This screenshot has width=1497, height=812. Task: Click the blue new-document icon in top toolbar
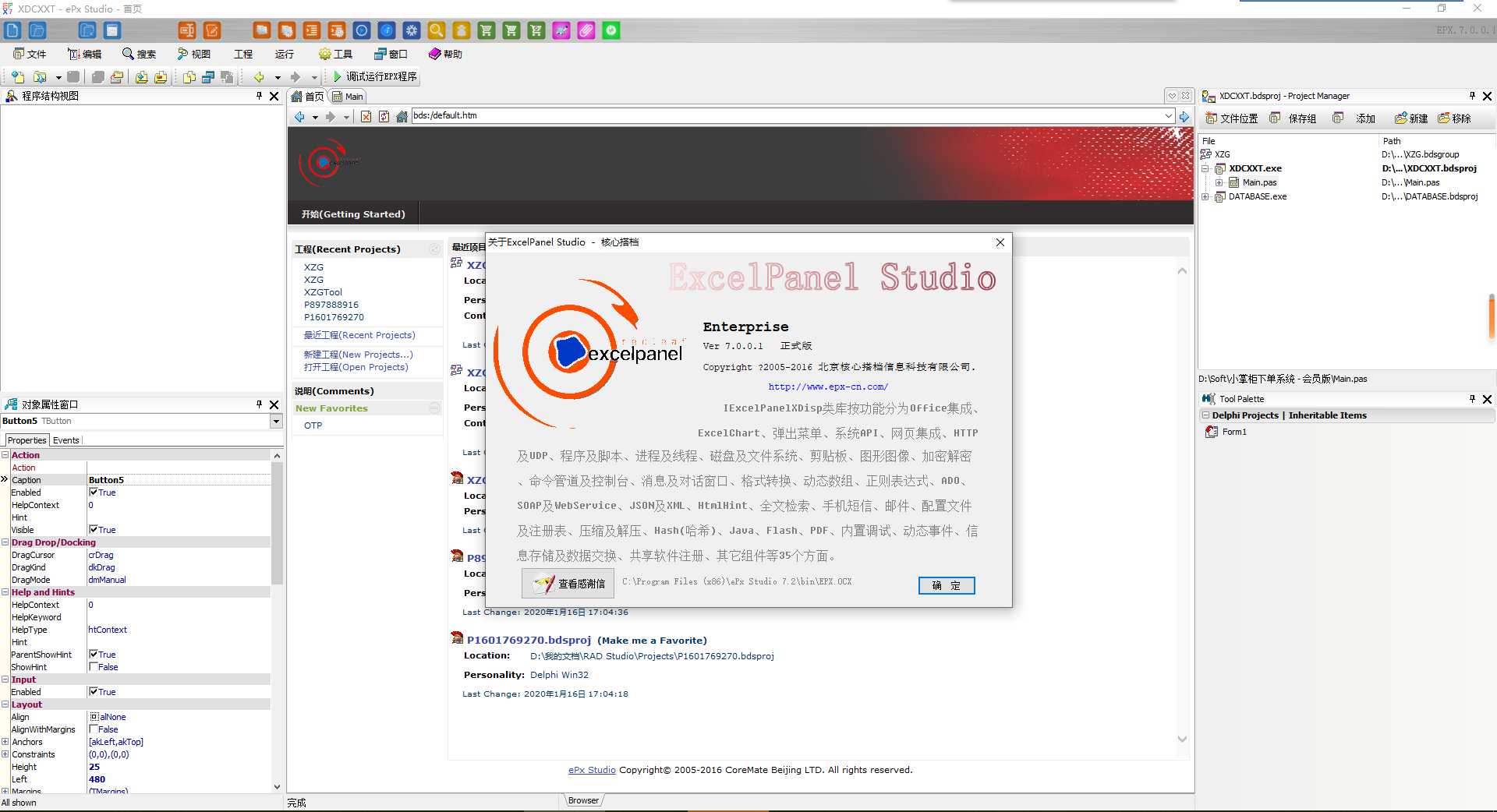pos(12,30)
